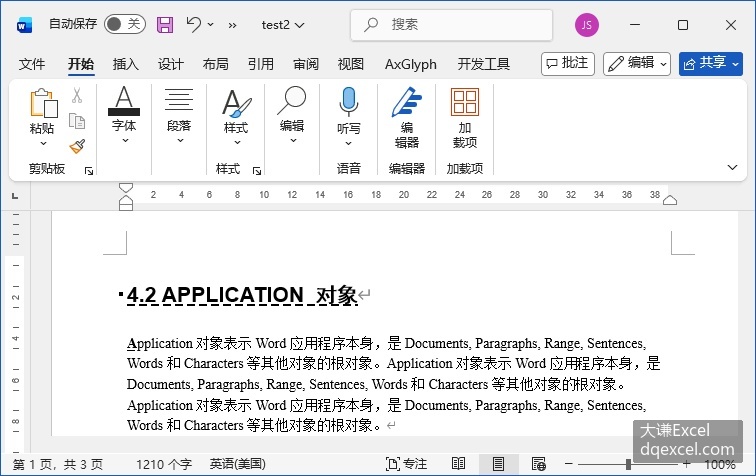Enable 专注 focus mode
Screen dimensions: 756x476
tap(406, 464)
